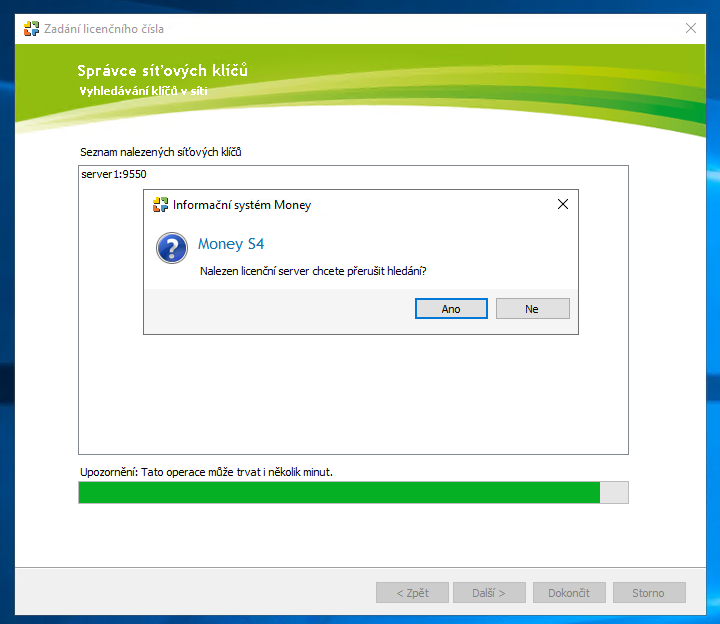Click the Správce síťových klíčů header

tap(162, 70)
